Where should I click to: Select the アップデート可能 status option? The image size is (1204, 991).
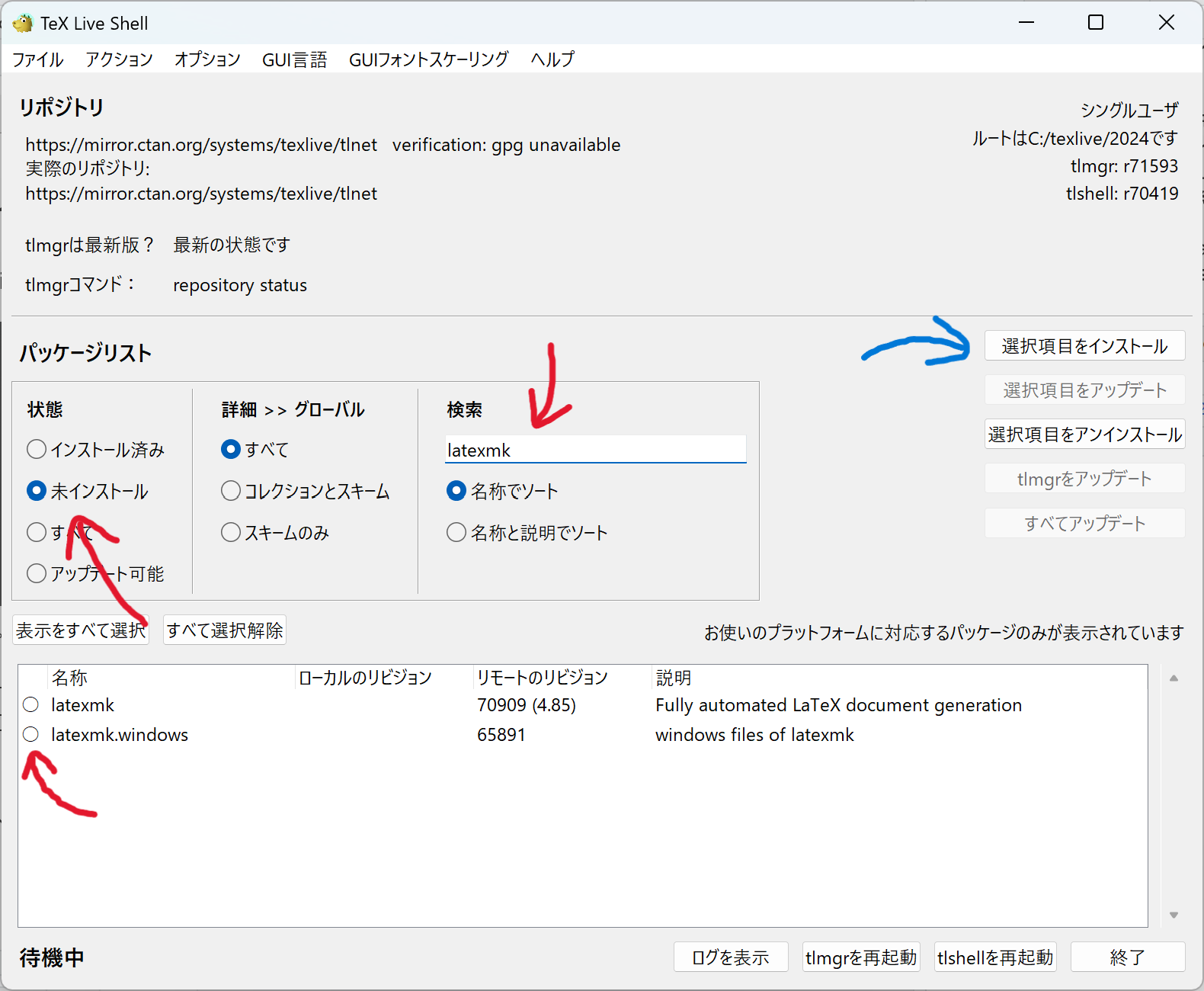37,573
